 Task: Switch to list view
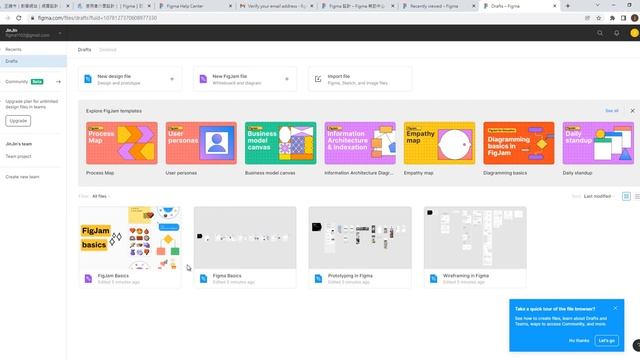pyautogui.click(x=637, y=196)
